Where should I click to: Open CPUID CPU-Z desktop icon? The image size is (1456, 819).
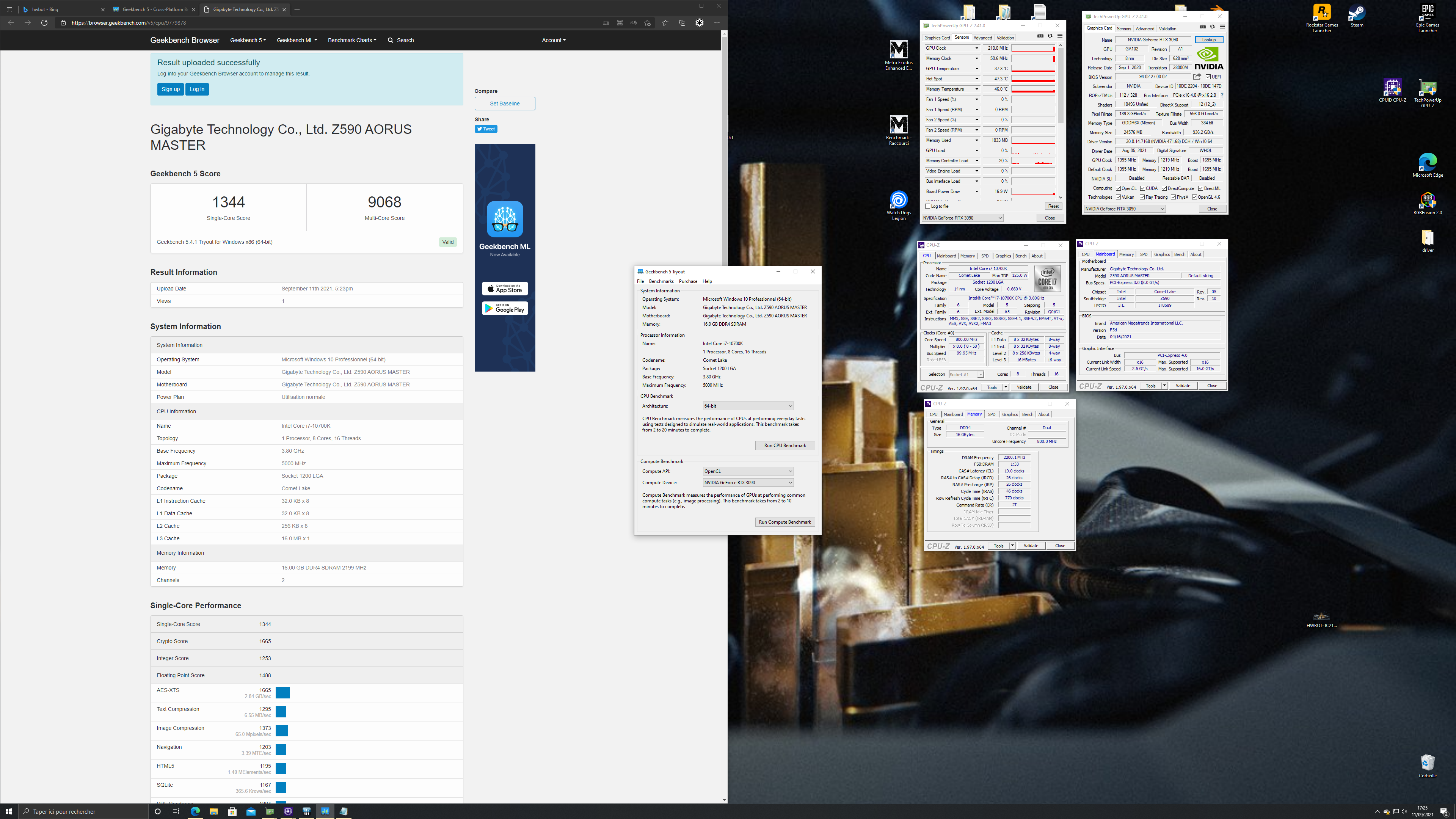(x=1392, y=91)
